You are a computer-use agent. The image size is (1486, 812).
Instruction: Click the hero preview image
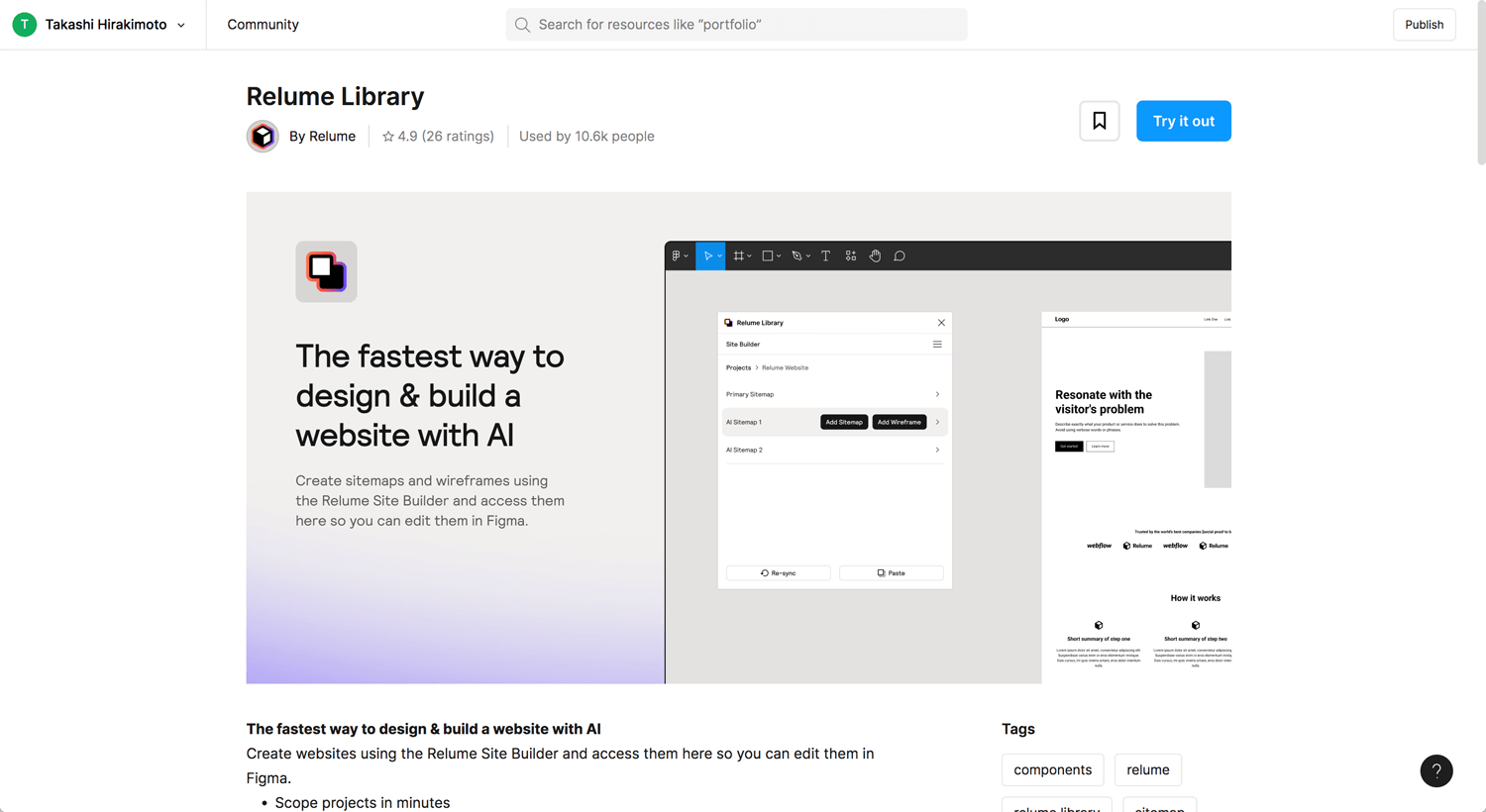pos(739,438)
